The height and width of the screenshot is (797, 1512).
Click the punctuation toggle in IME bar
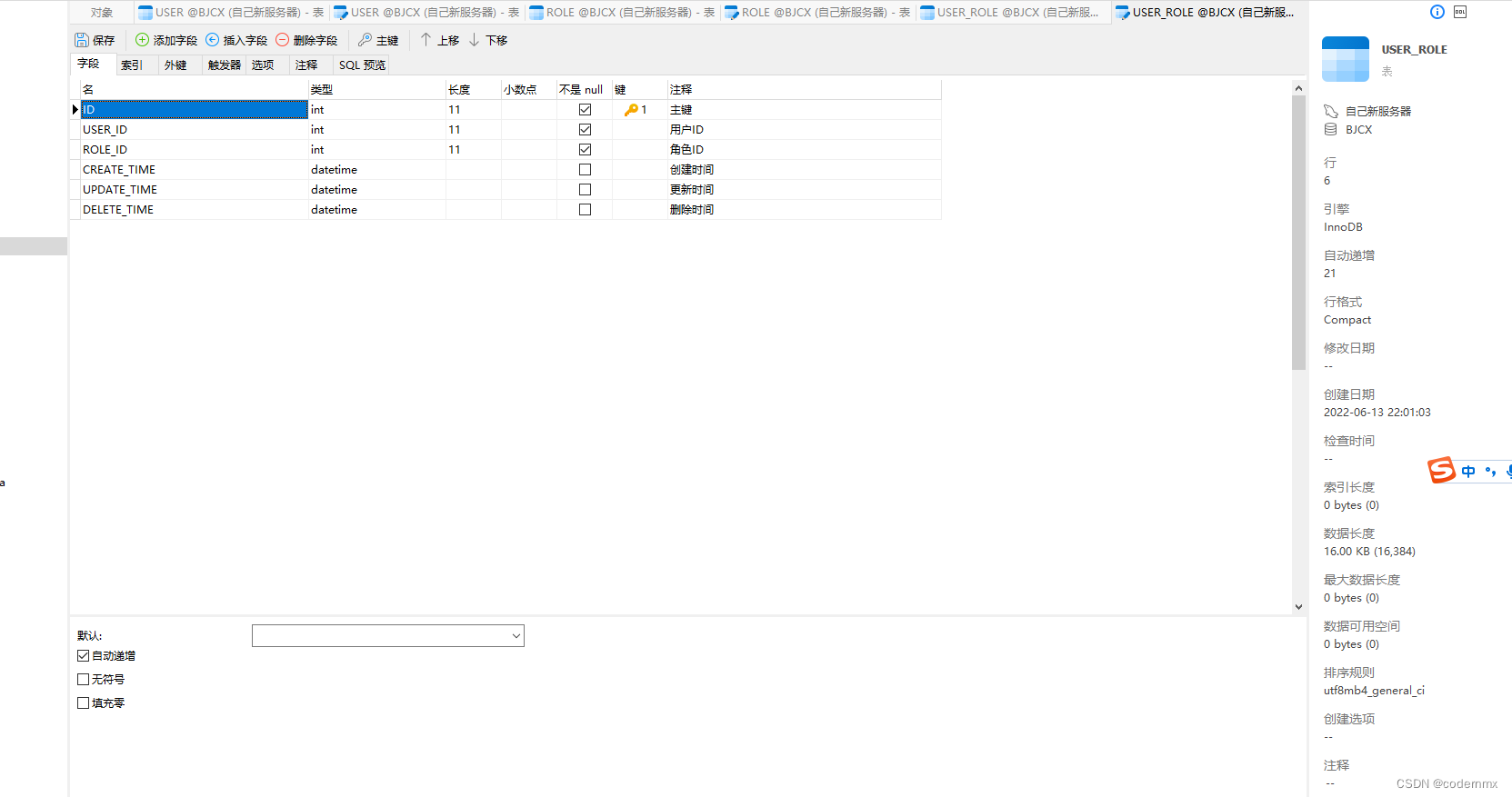(1490, 471)
